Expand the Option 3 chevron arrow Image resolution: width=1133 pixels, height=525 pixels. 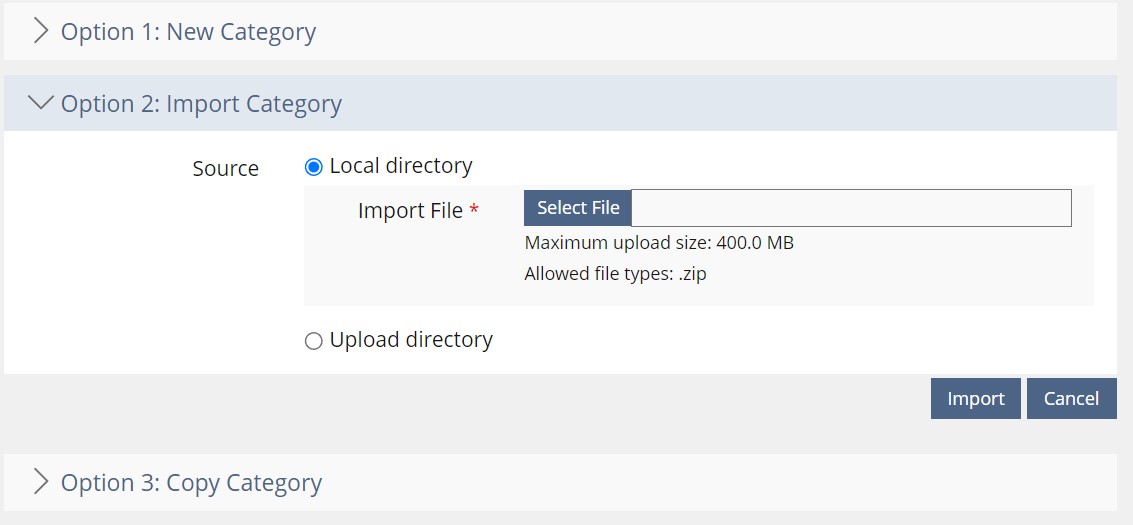tap(40, 483)
